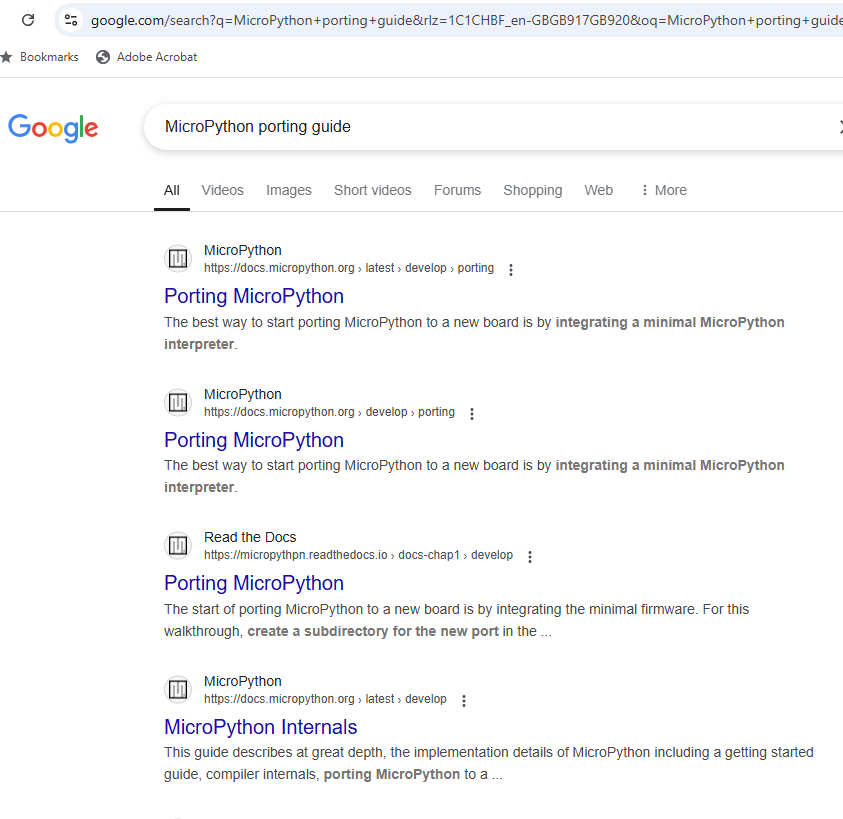843x819 pixels.
Task: Open options menu for readthedocs.io result
Action: pos(530,557)
